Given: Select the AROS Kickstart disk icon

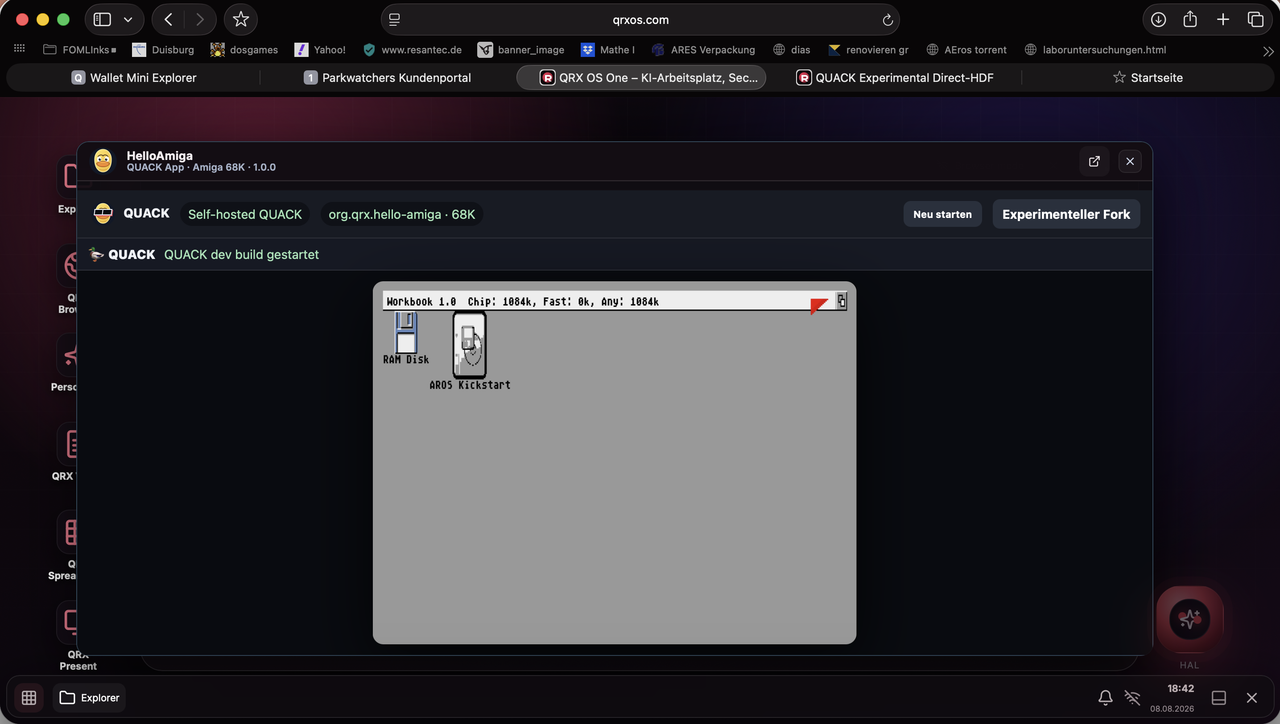Looking at the screenshot, I should pyautogui.click(x=470, y=351).
